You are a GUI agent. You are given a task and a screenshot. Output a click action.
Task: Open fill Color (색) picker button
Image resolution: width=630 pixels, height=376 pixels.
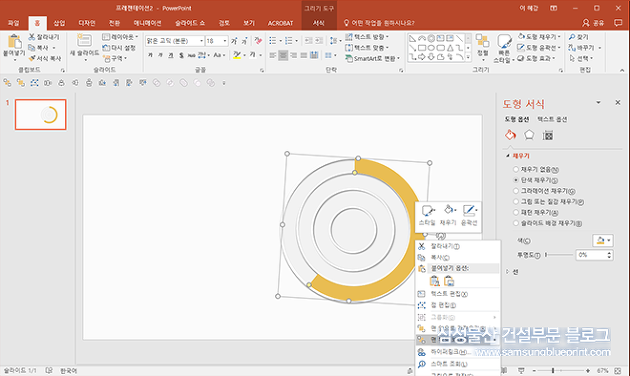pos(602,241)
